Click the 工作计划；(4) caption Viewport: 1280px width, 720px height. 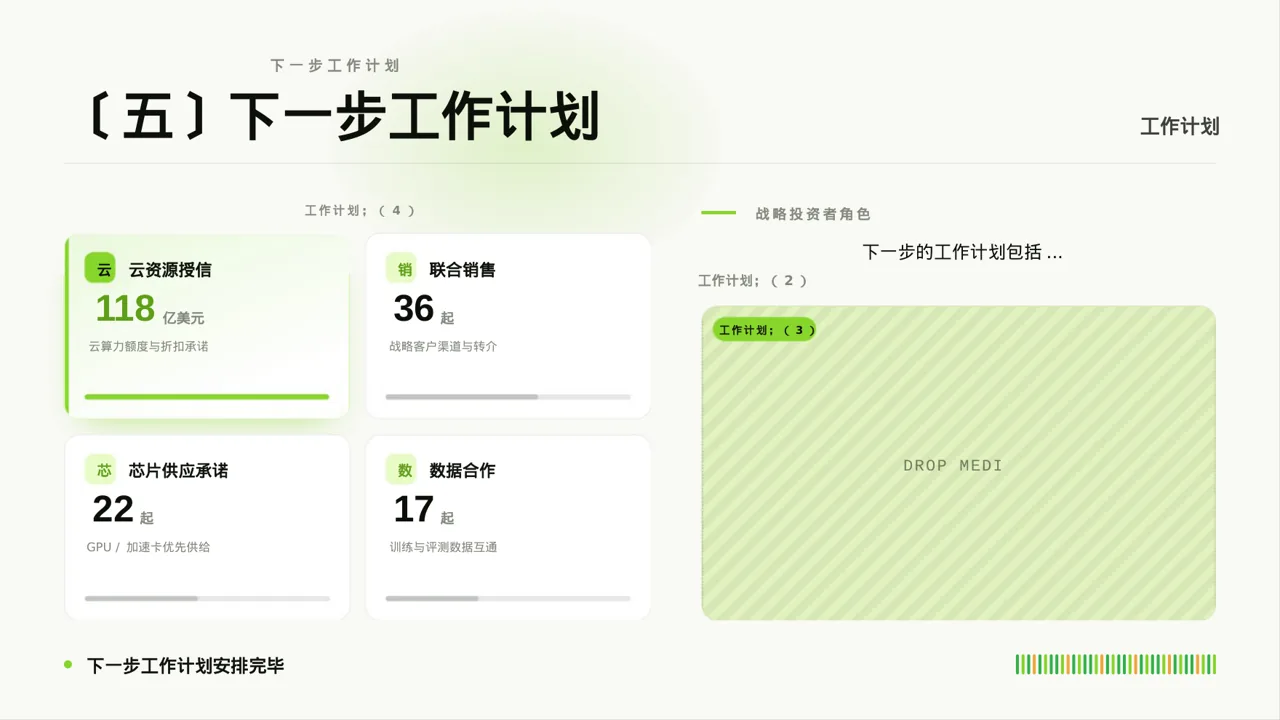pos(360,211)
